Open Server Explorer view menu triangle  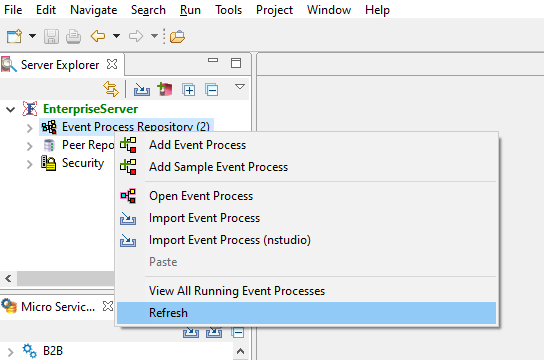click(x=240, y=86)
